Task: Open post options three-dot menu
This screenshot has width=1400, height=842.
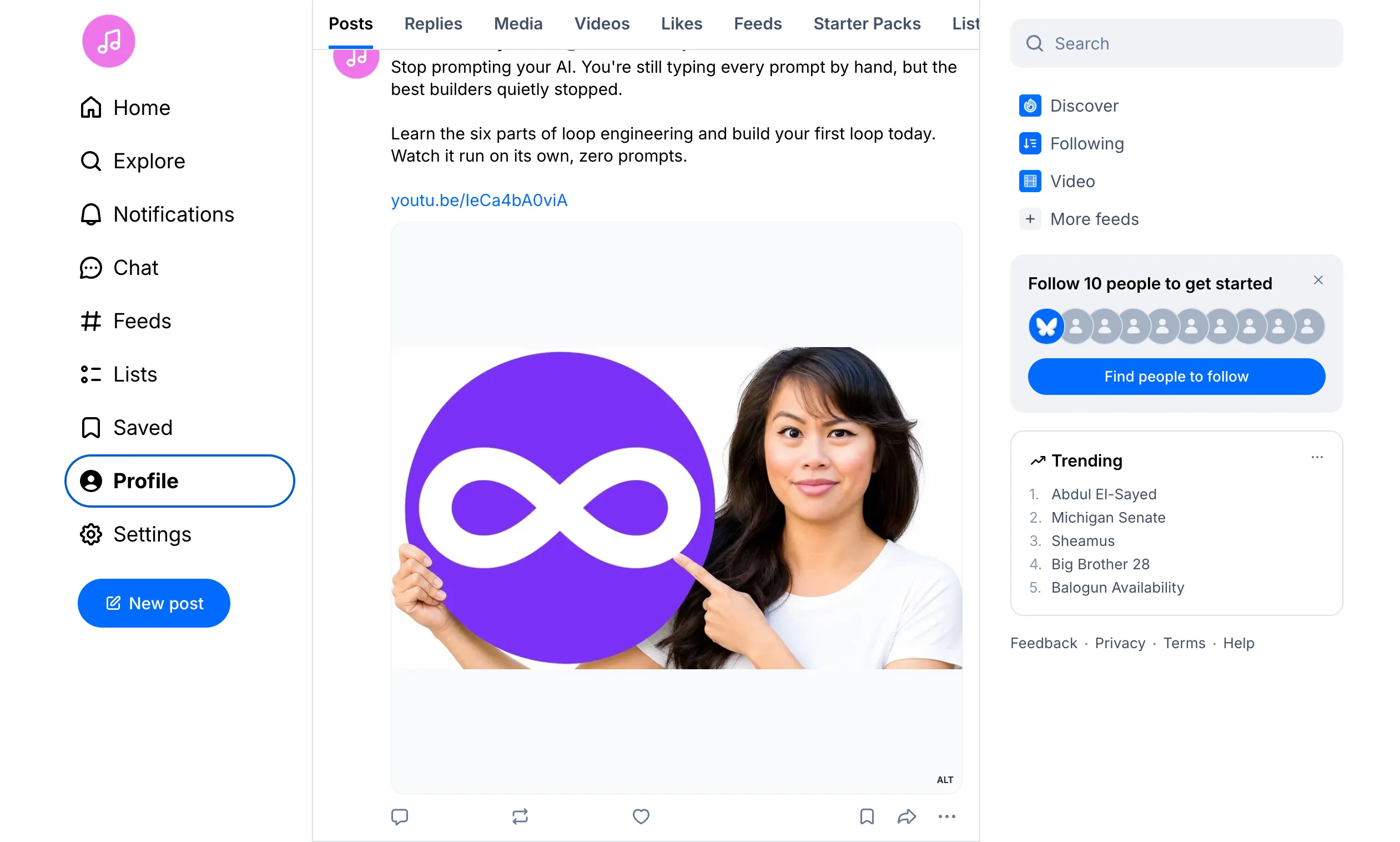Action: pos(946,816)
